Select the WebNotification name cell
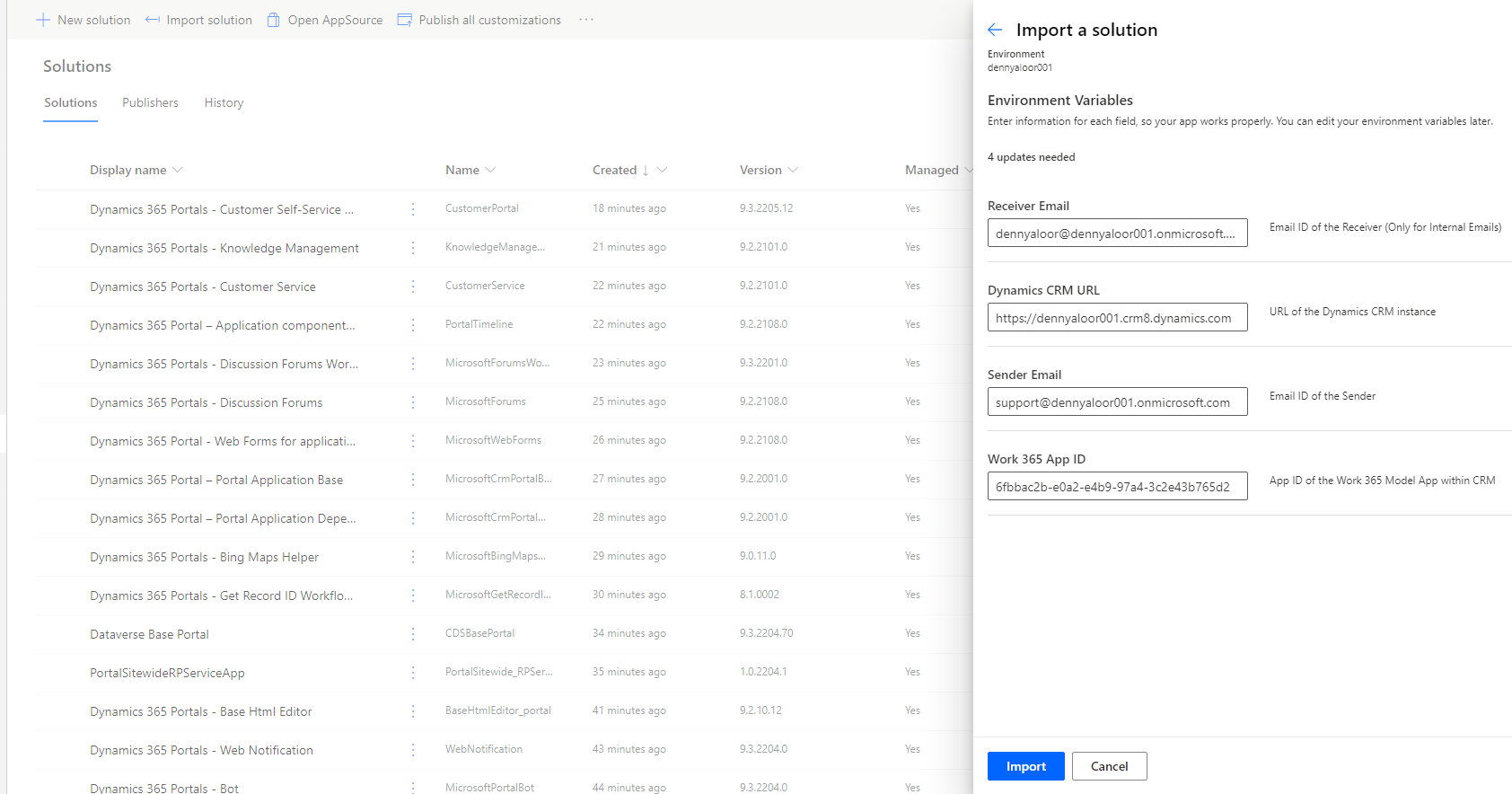 (484, 749)
